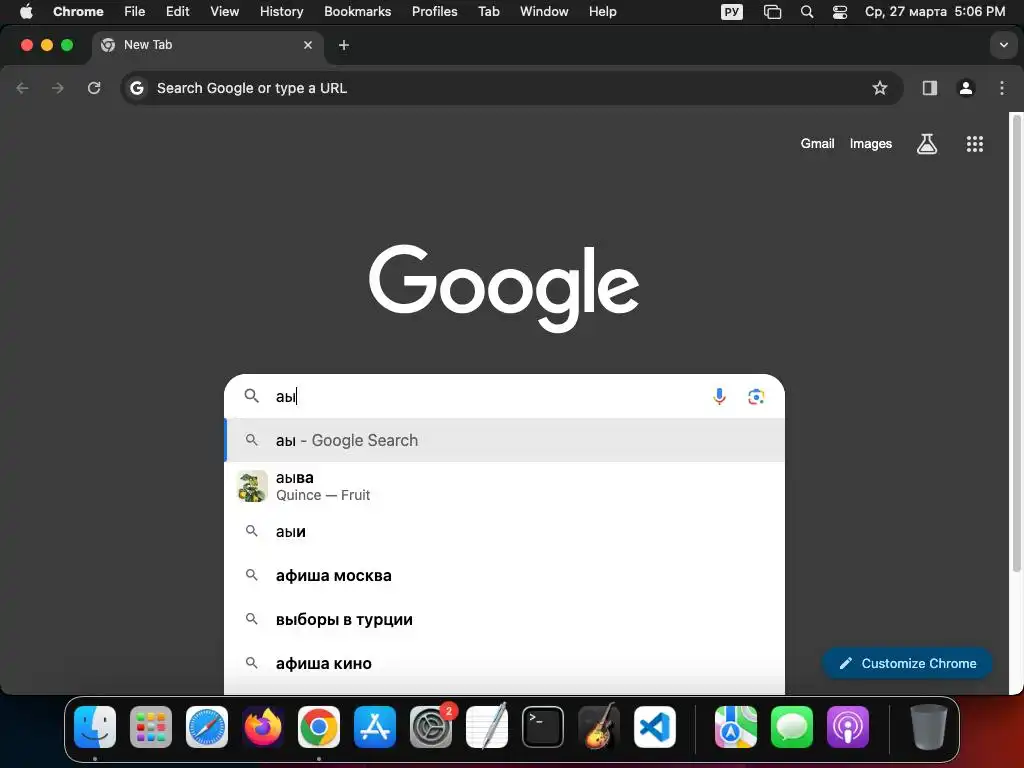Expand the tab search dropdown
The width and height of the screenshot is (1024, 768).
point(1003,45)
